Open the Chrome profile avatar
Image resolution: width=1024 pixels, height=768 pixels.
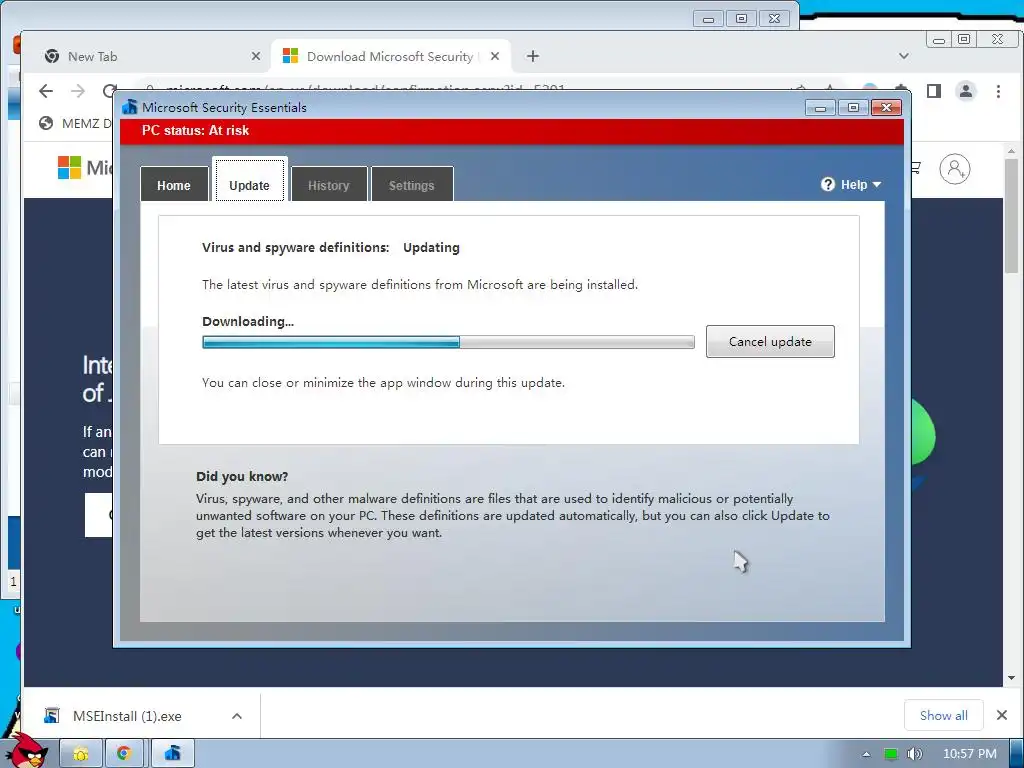pos(966,91)
